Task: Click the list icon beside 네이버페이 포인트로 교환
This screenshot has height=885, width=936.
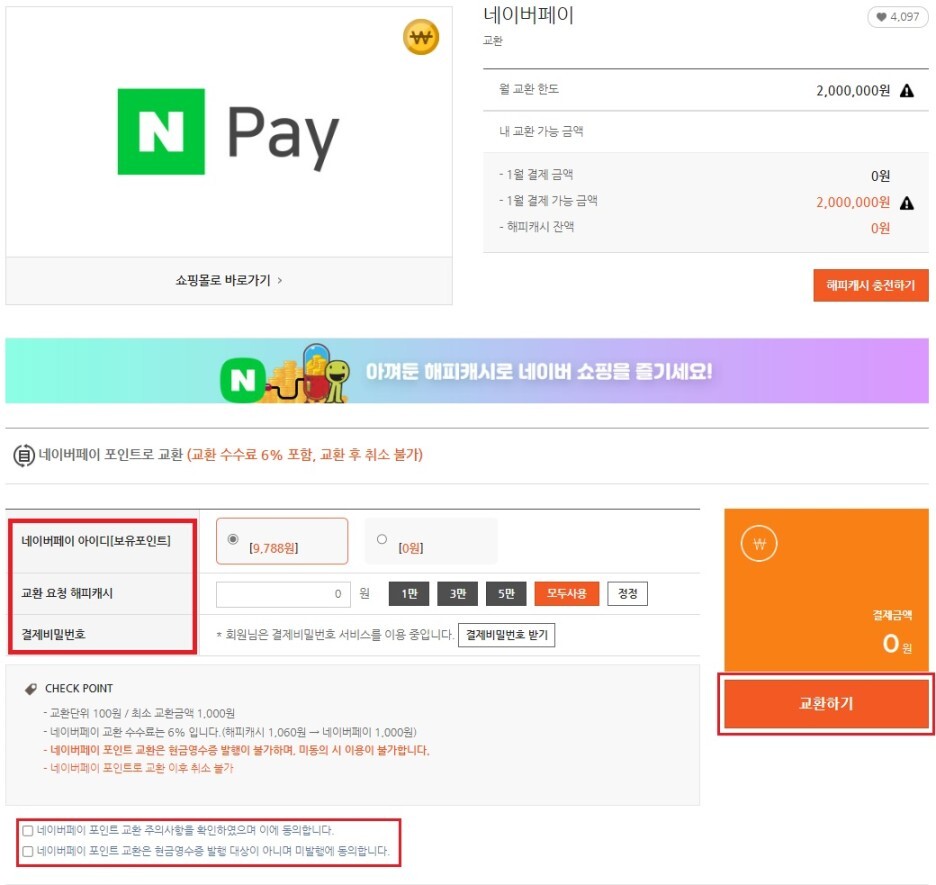Action: tap(24, 456)
